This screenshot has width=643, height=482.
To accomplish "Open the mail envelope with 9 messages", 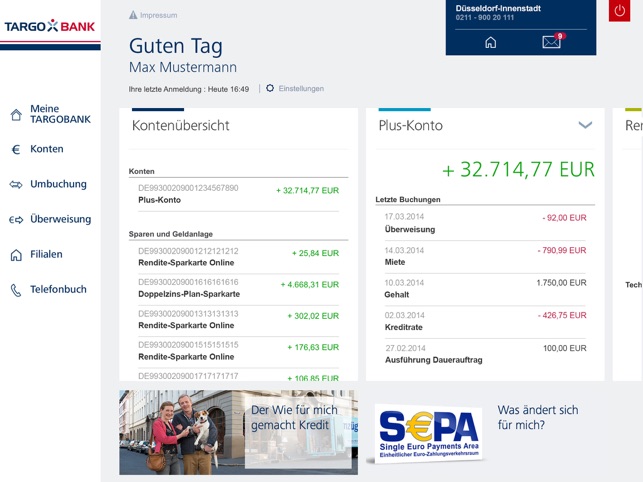I will [x=553, y=41].
